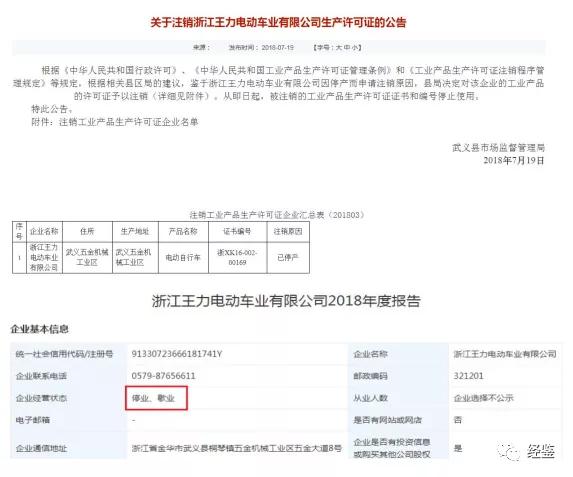Click the value 企业选择不公示

(483, 398)
